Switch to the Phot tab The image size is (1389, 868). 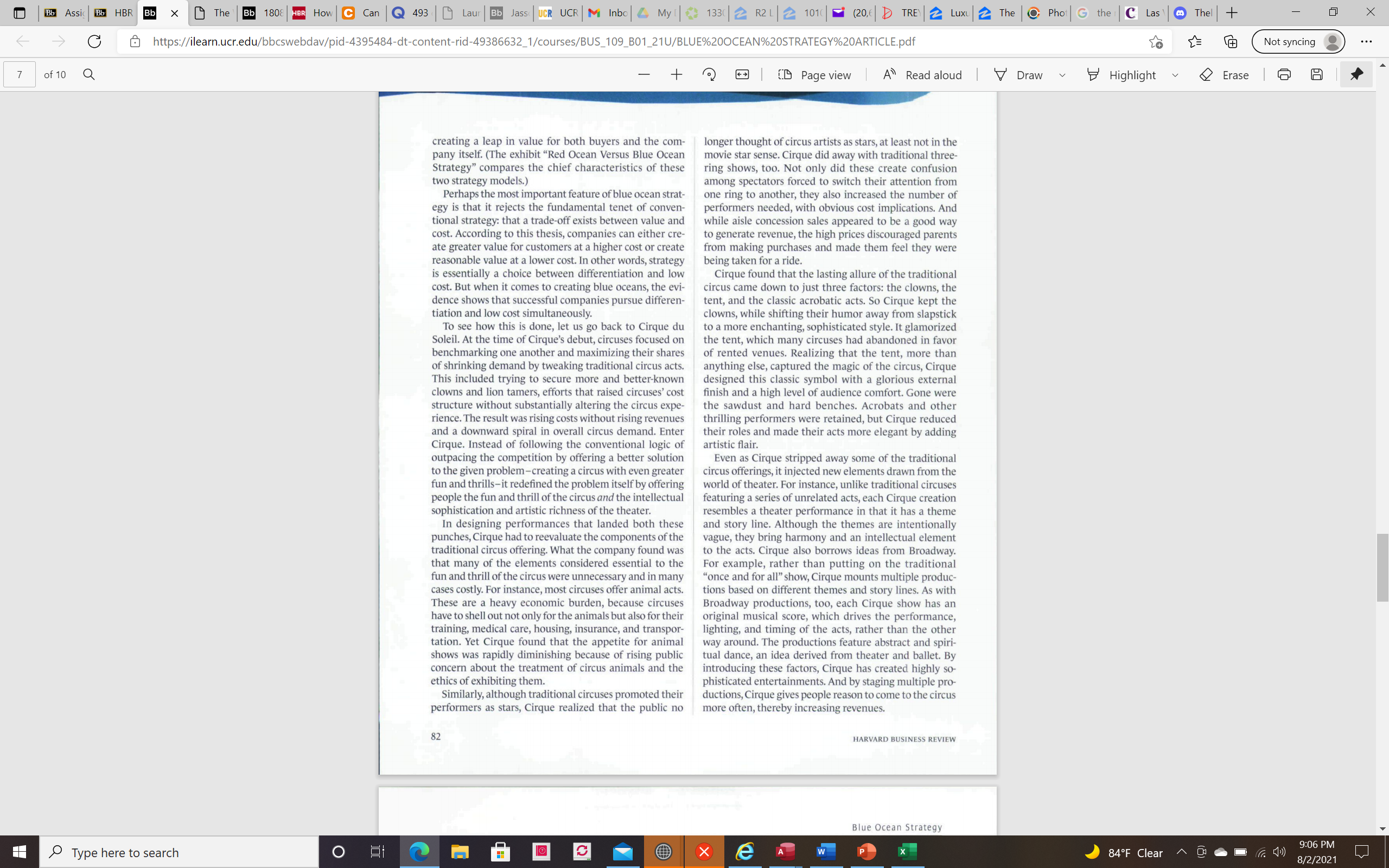click(1046, 12)
